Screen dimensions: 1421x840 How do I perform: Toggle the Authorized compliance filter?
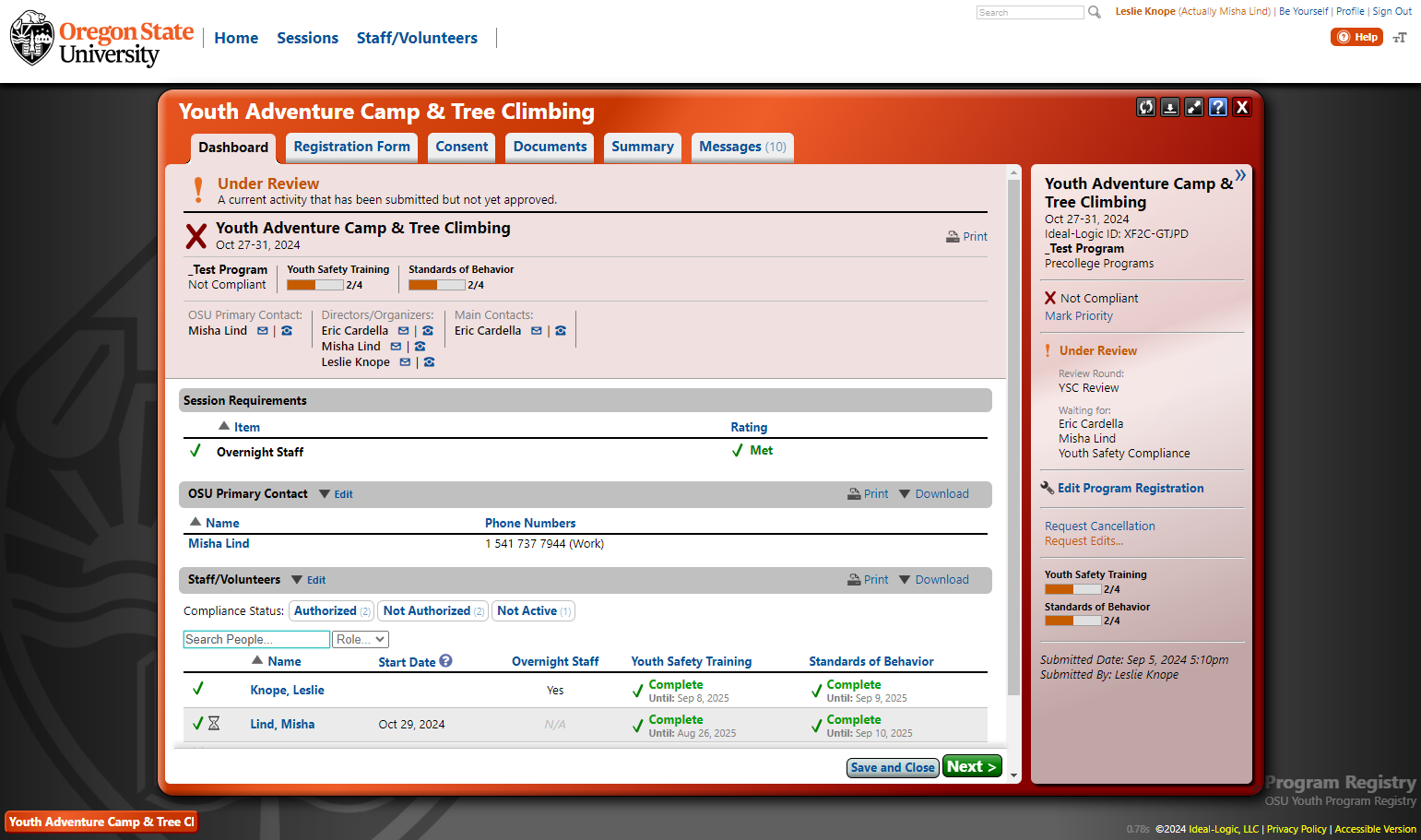click(332, 611)
